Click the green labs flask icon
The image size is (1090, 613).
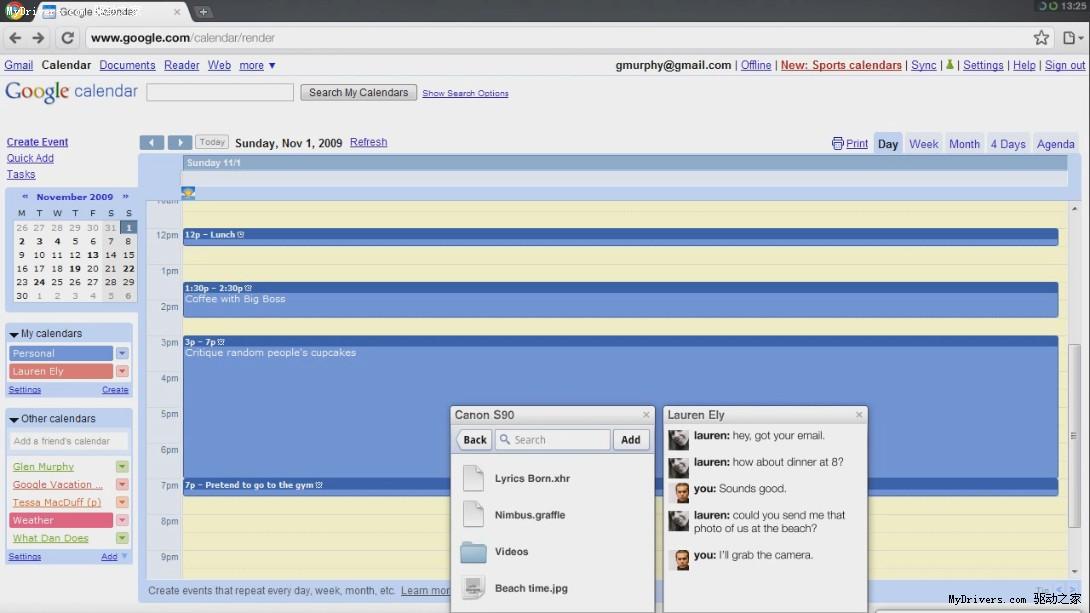(x=950, y=65)
